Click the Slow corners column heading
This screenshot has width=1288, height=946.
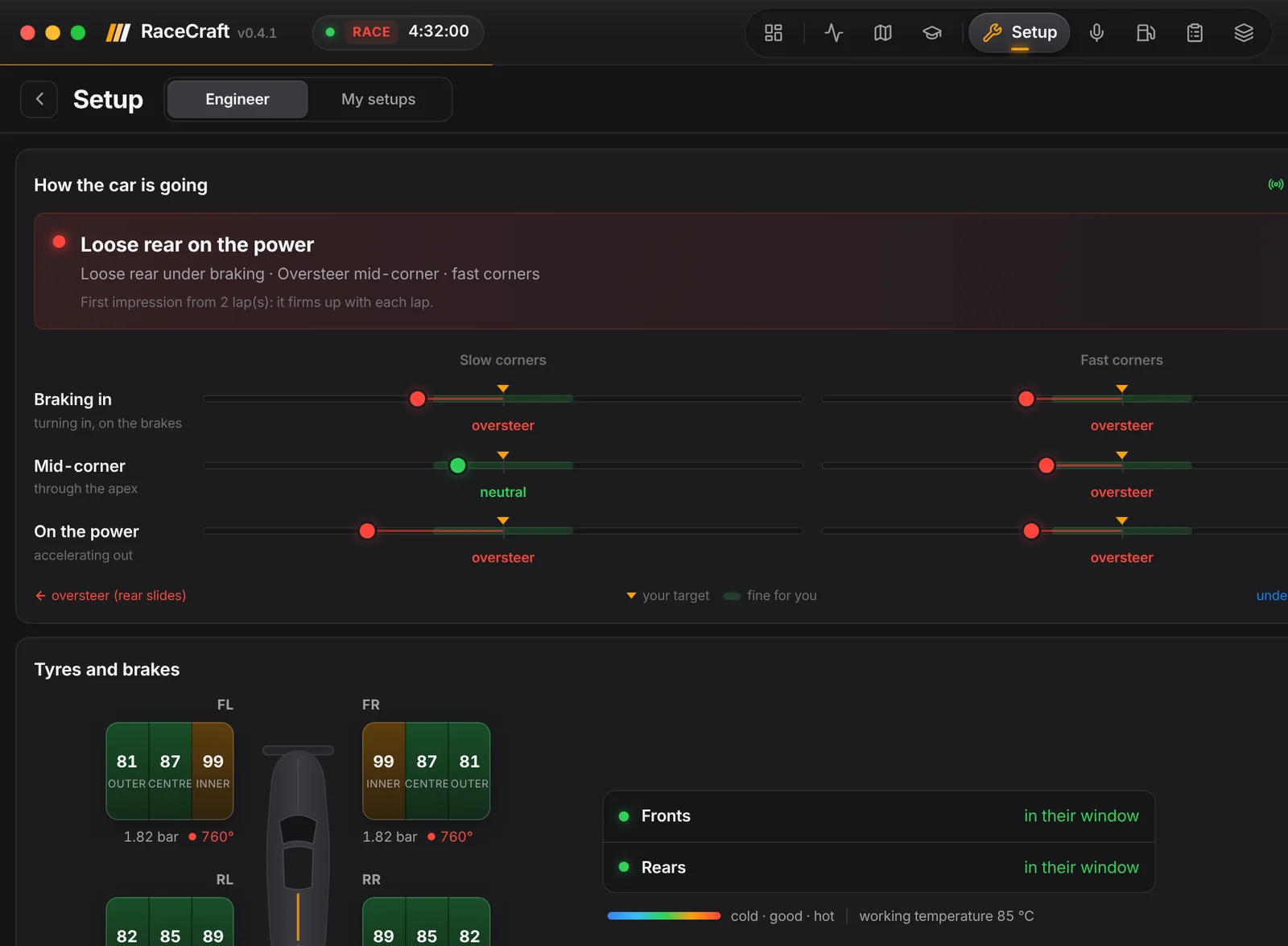coord(503,360)
